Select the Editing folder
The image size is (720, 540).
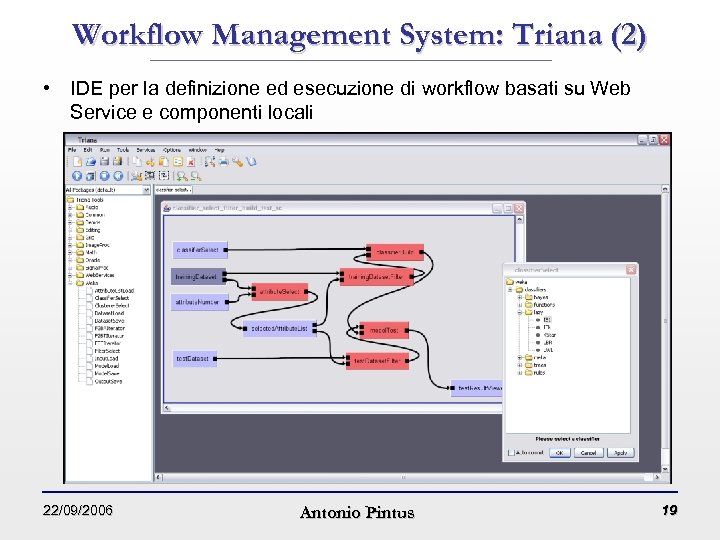click(88, 230)
